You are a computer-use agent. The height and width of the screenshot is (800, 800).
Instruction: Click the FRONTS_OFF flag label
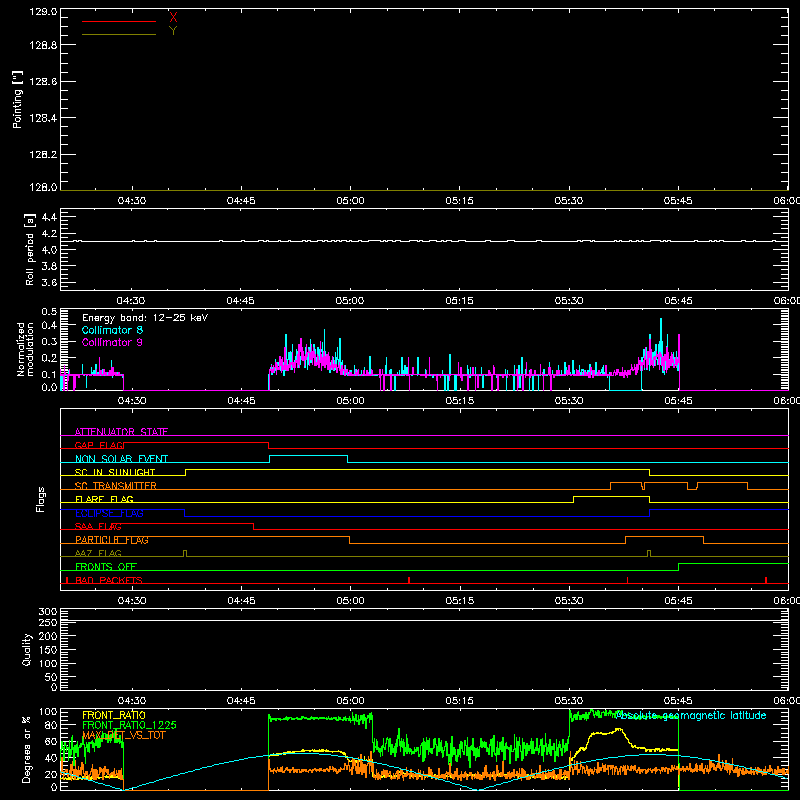click(106, 566)
